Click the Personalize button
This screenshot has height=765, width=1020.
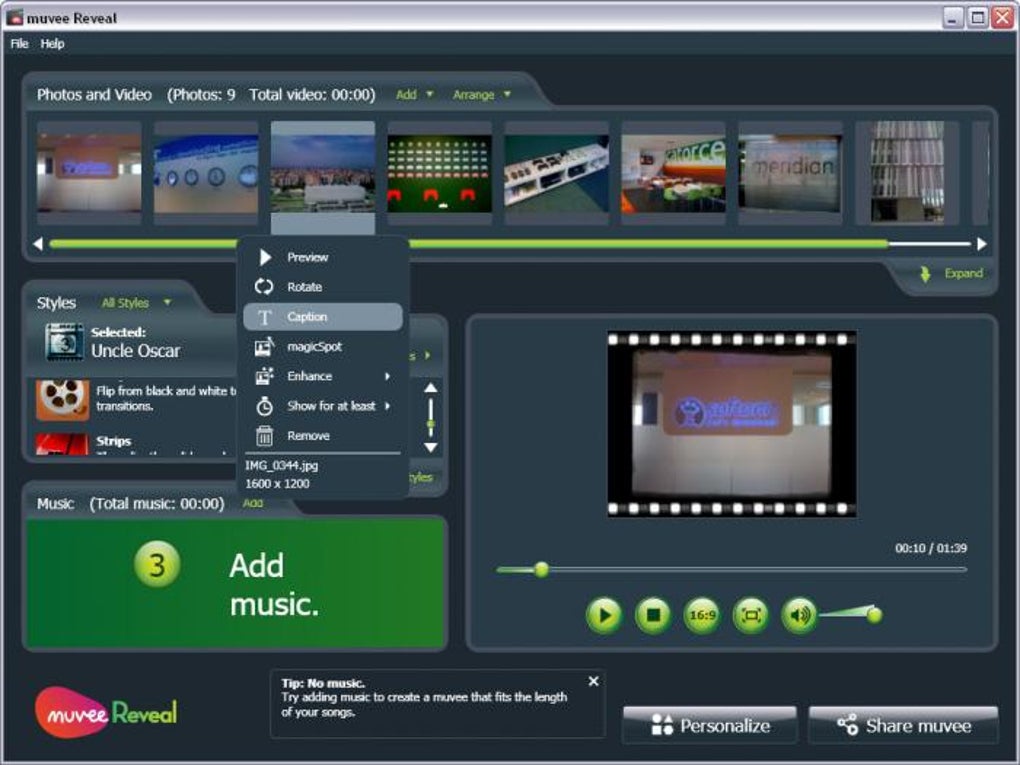[710, 725]
